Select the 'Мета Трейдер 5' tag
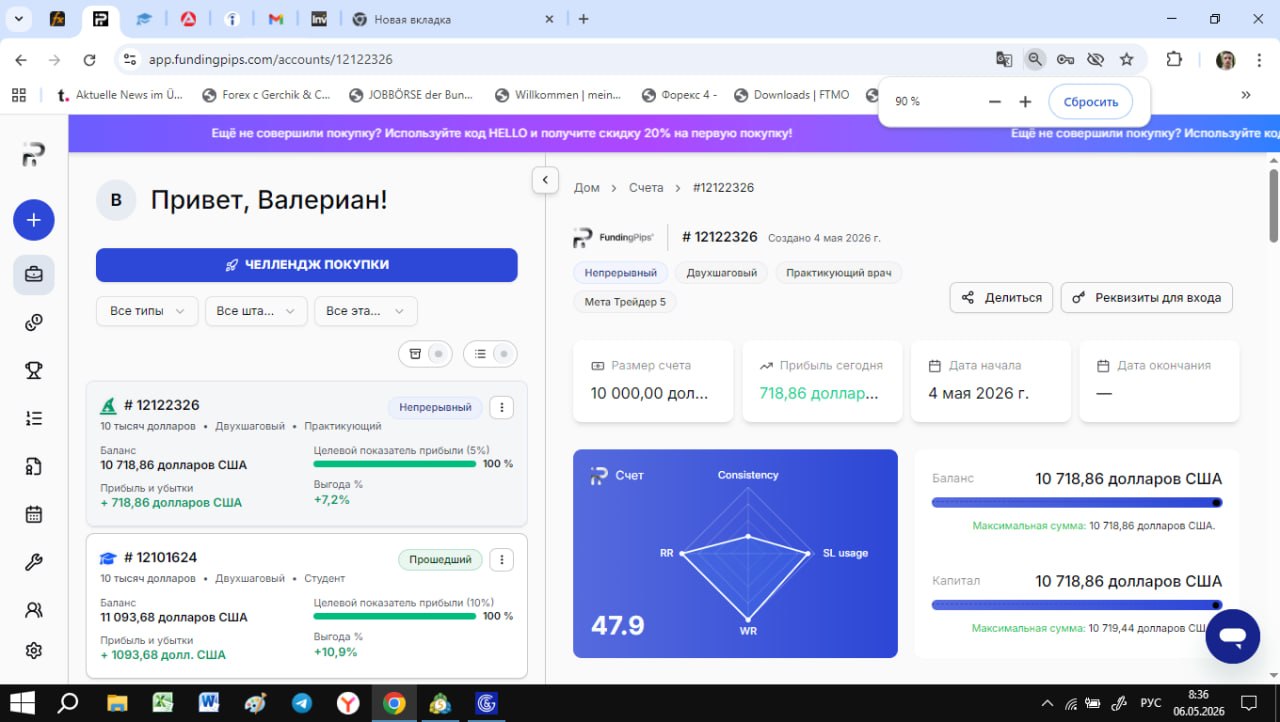 625,302
